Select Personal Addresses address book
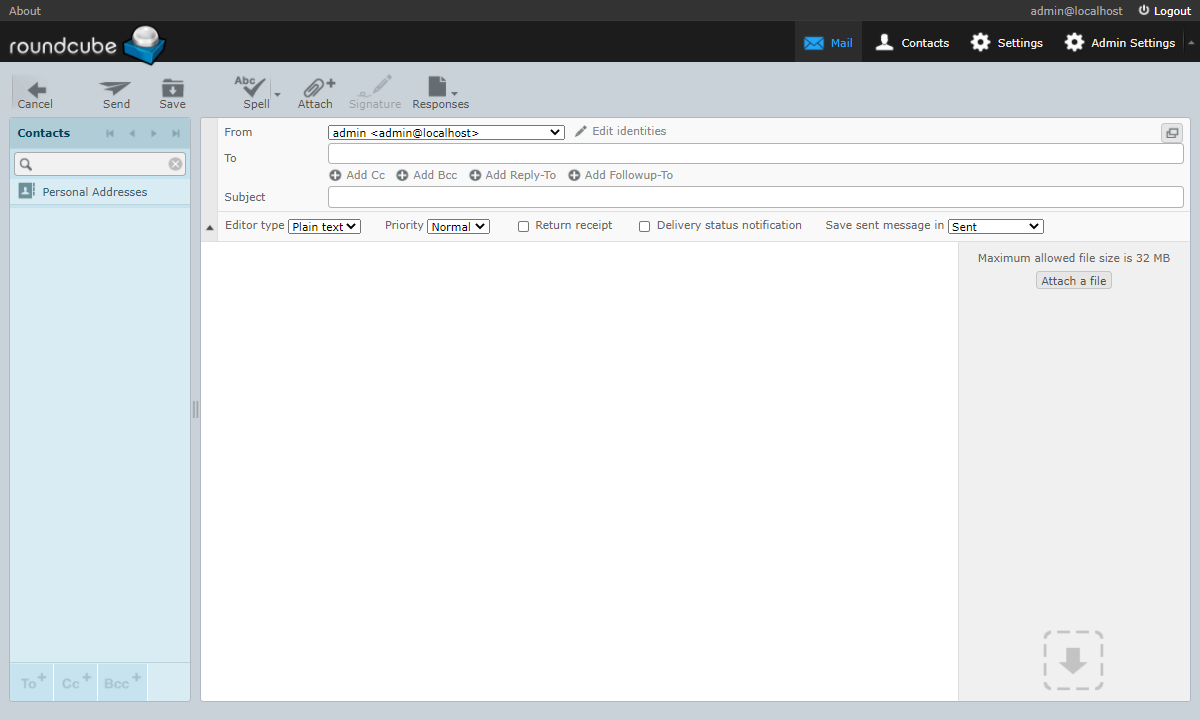This screenshot has height=720, width=1200. click(94, 192)
